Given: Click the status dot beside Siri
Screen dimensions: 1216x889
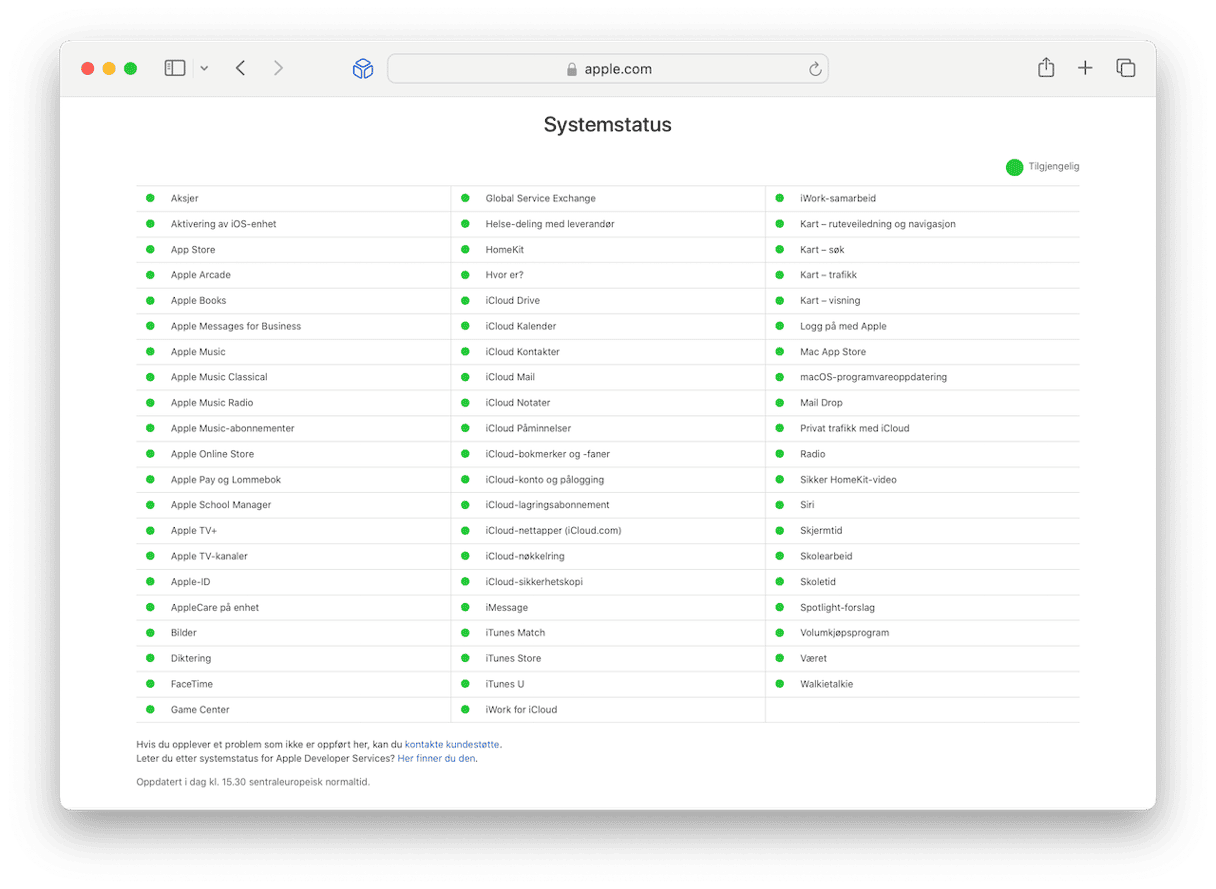Looking at the screenshot, I should coord(780,505).
